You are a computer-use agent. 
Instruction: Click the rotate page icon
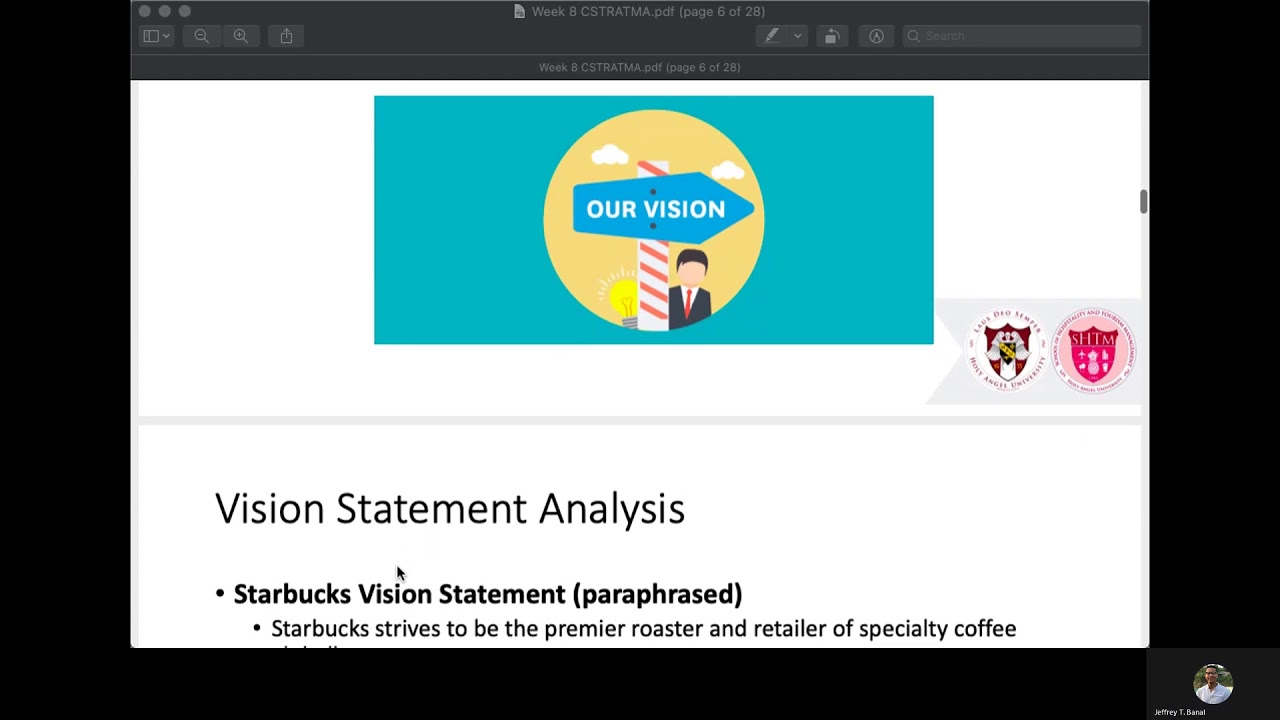(831, 36)
